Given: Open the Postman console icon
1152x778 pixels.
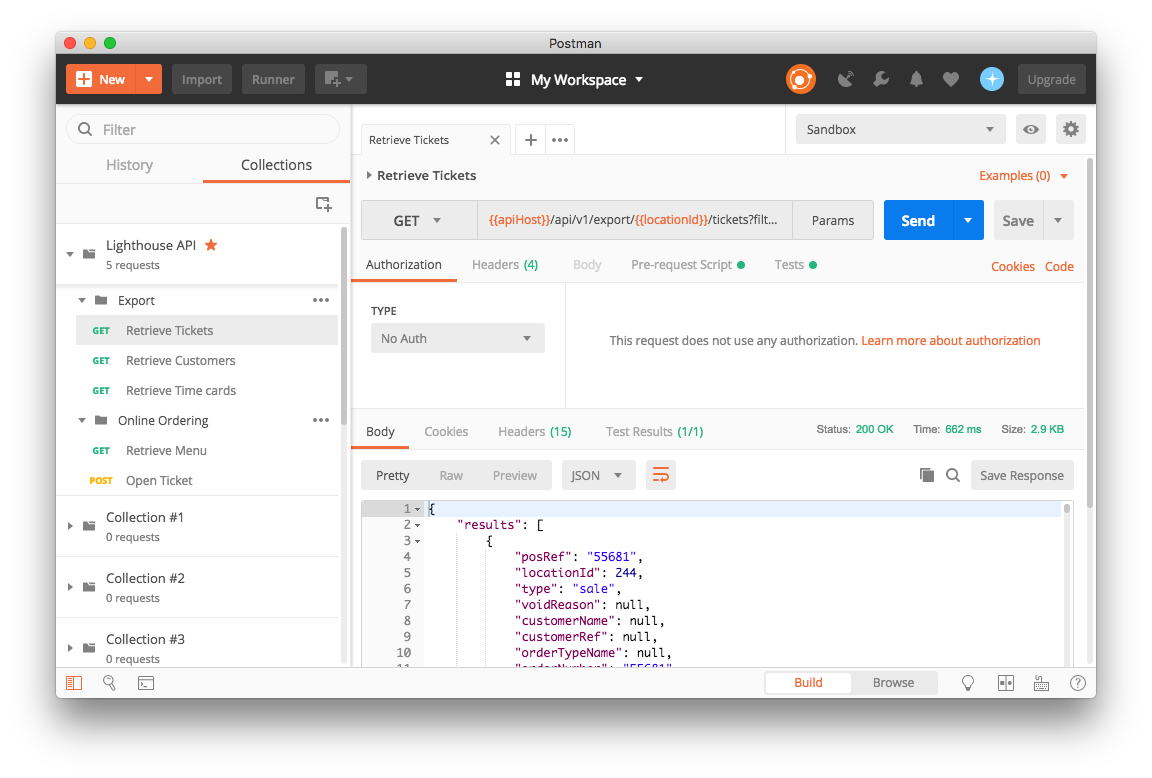Looking at the screenshot, I should 146,683.
